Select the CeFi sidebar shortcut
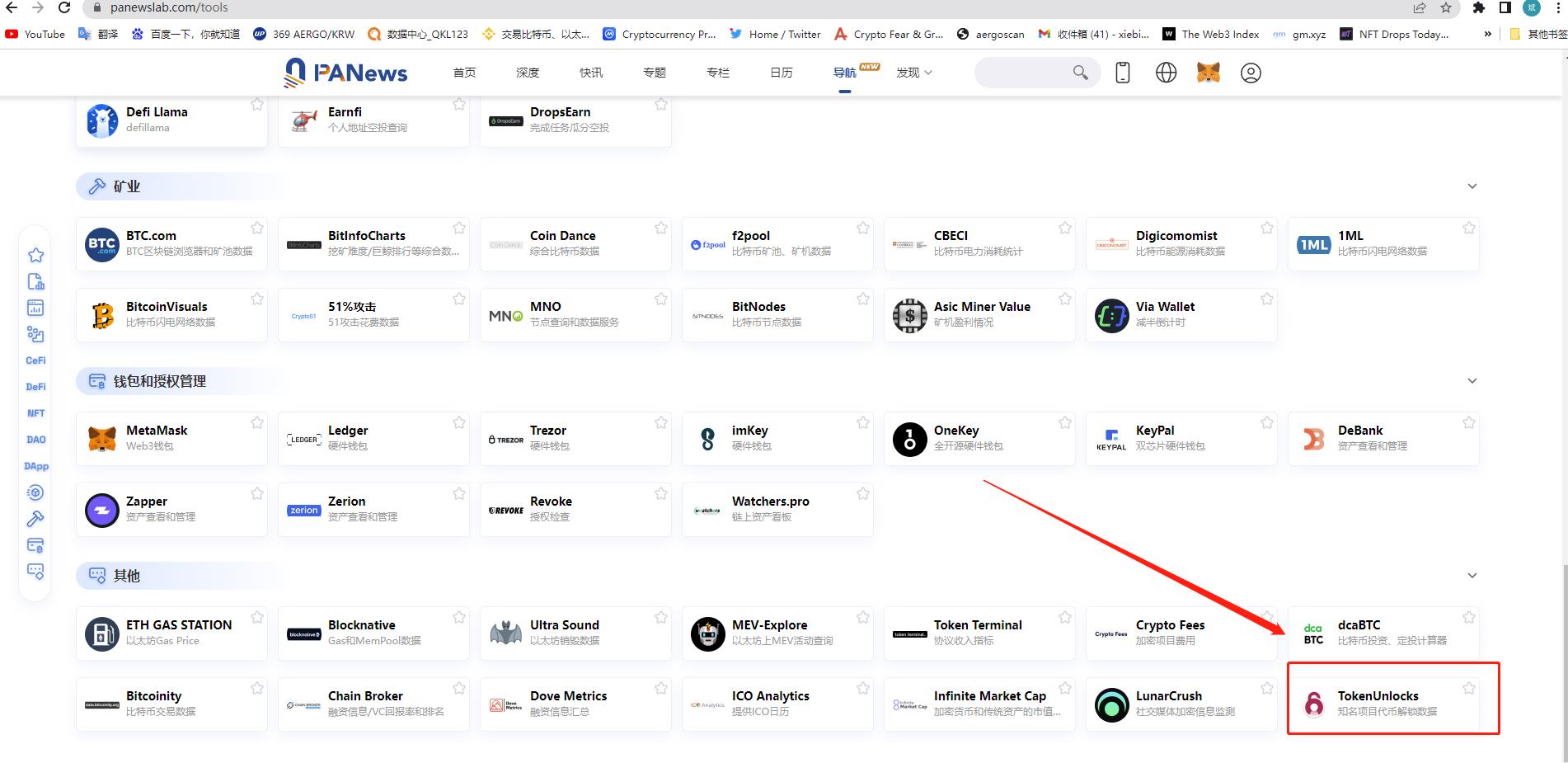 pyautogui.click(x=36, y=360)
